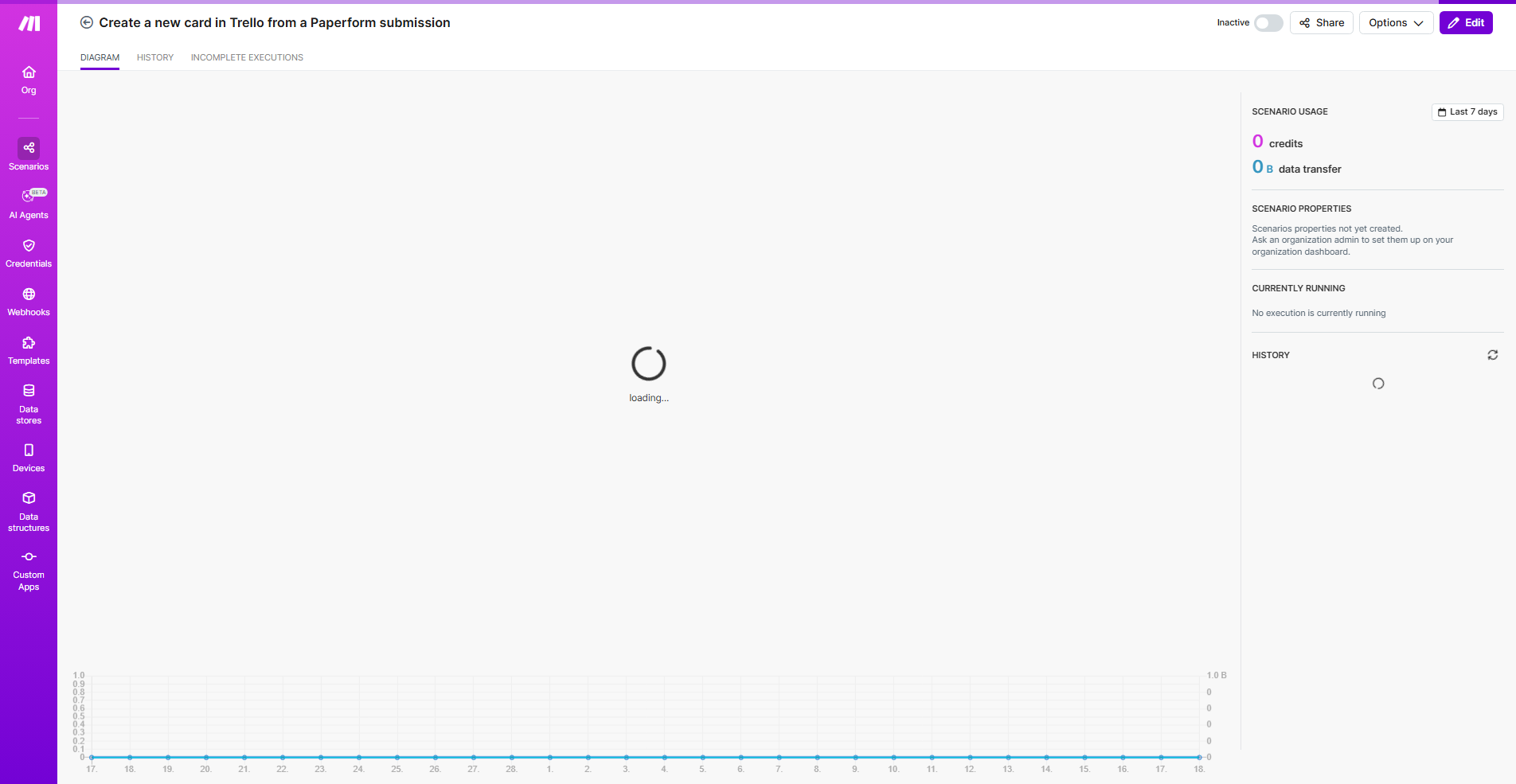
Task: Open Scenarios in the sidebar
Action: (x=29, y=154)
